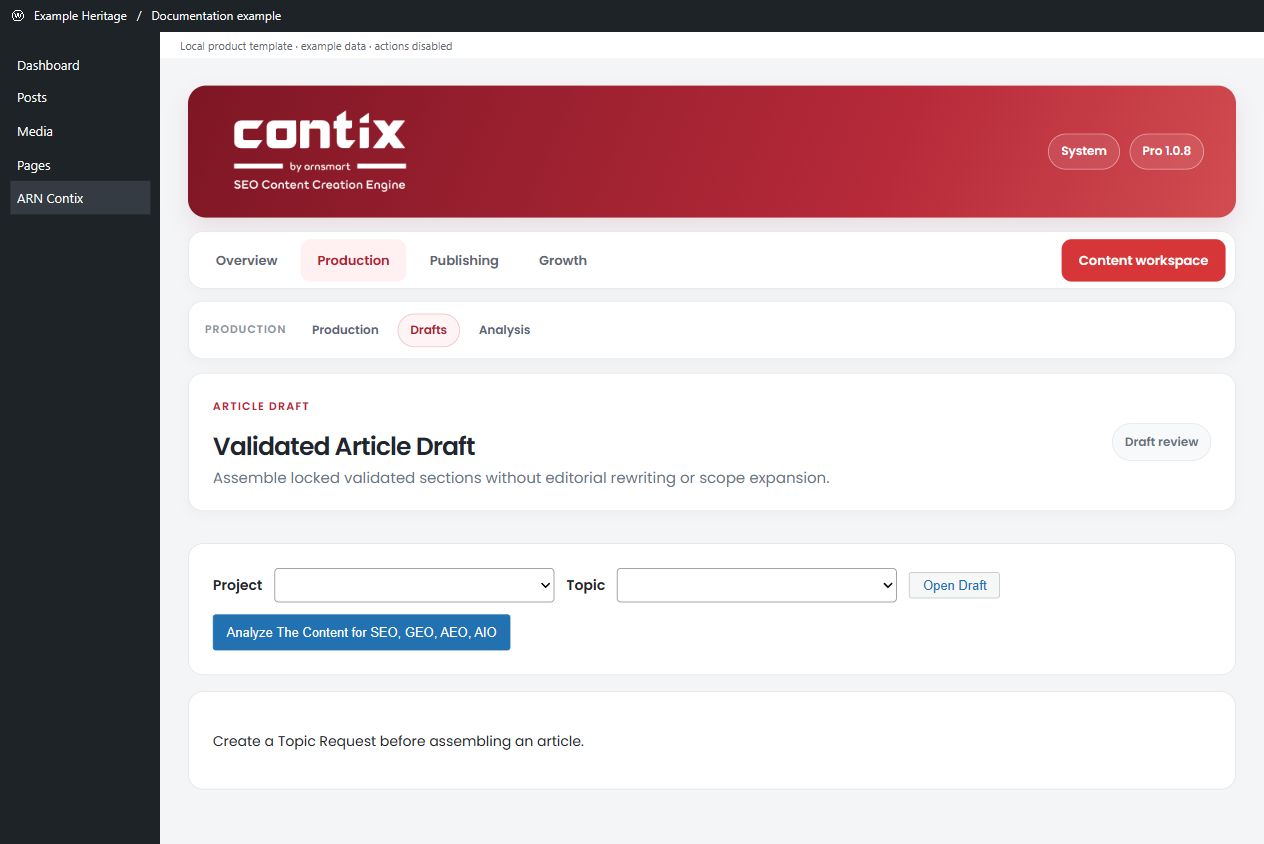Expand the Topic dropdown
Screen dimensions: 1264x844
tap(756, 585)
